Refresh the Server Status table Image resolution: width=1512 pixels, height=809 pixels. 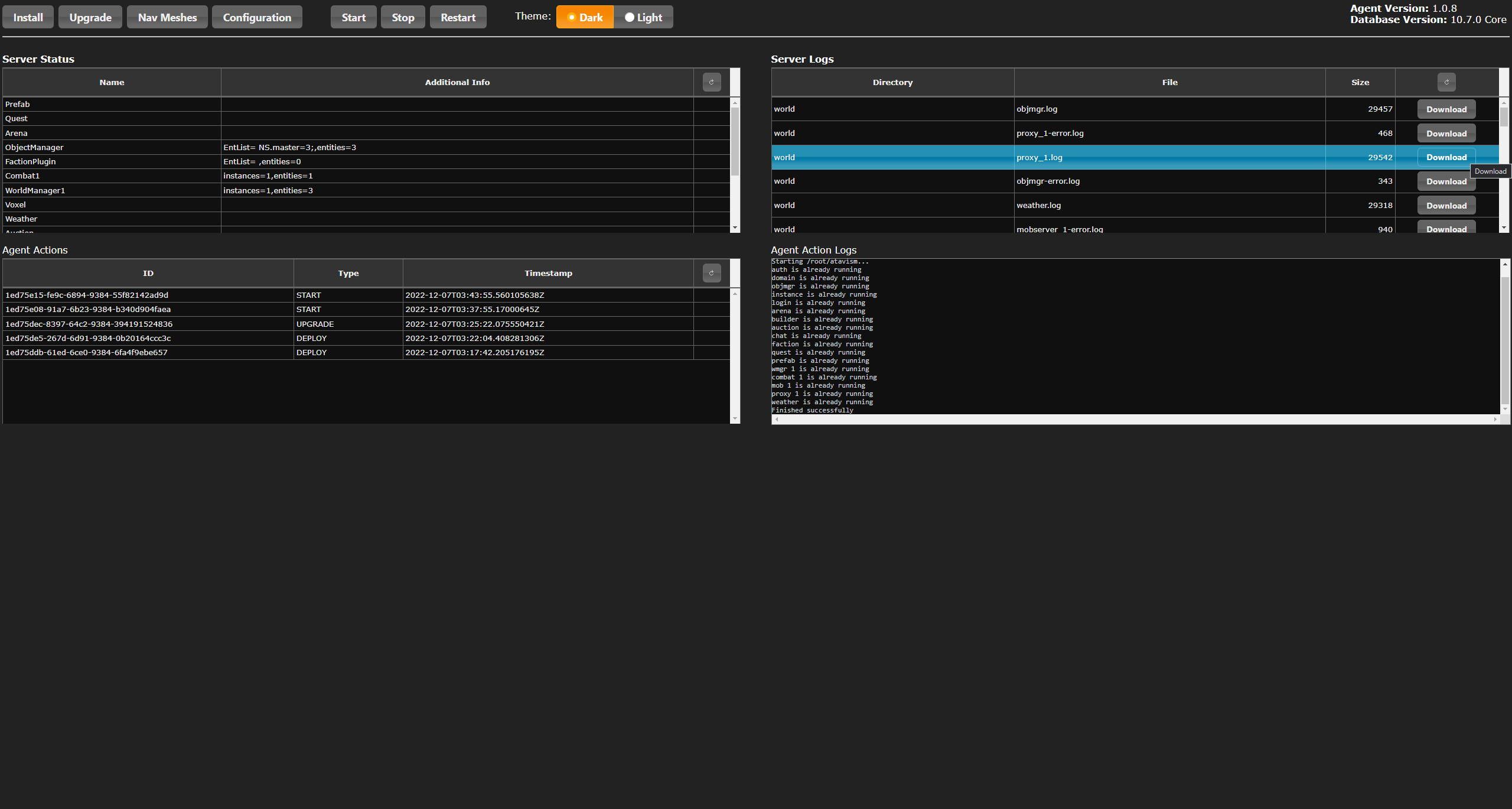coord(711,82)
